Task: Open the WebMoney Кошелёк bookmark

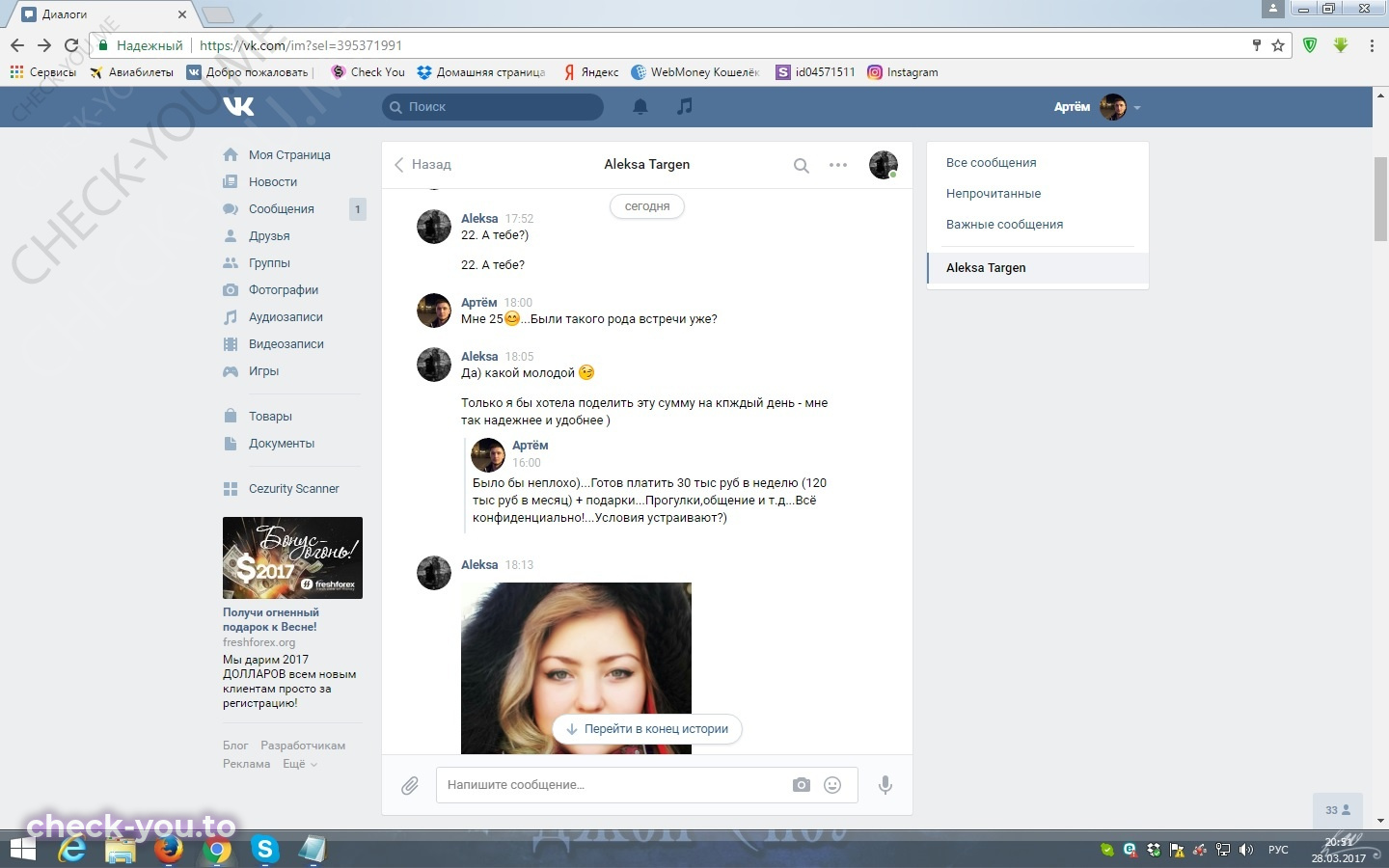Action: (695, 72)
